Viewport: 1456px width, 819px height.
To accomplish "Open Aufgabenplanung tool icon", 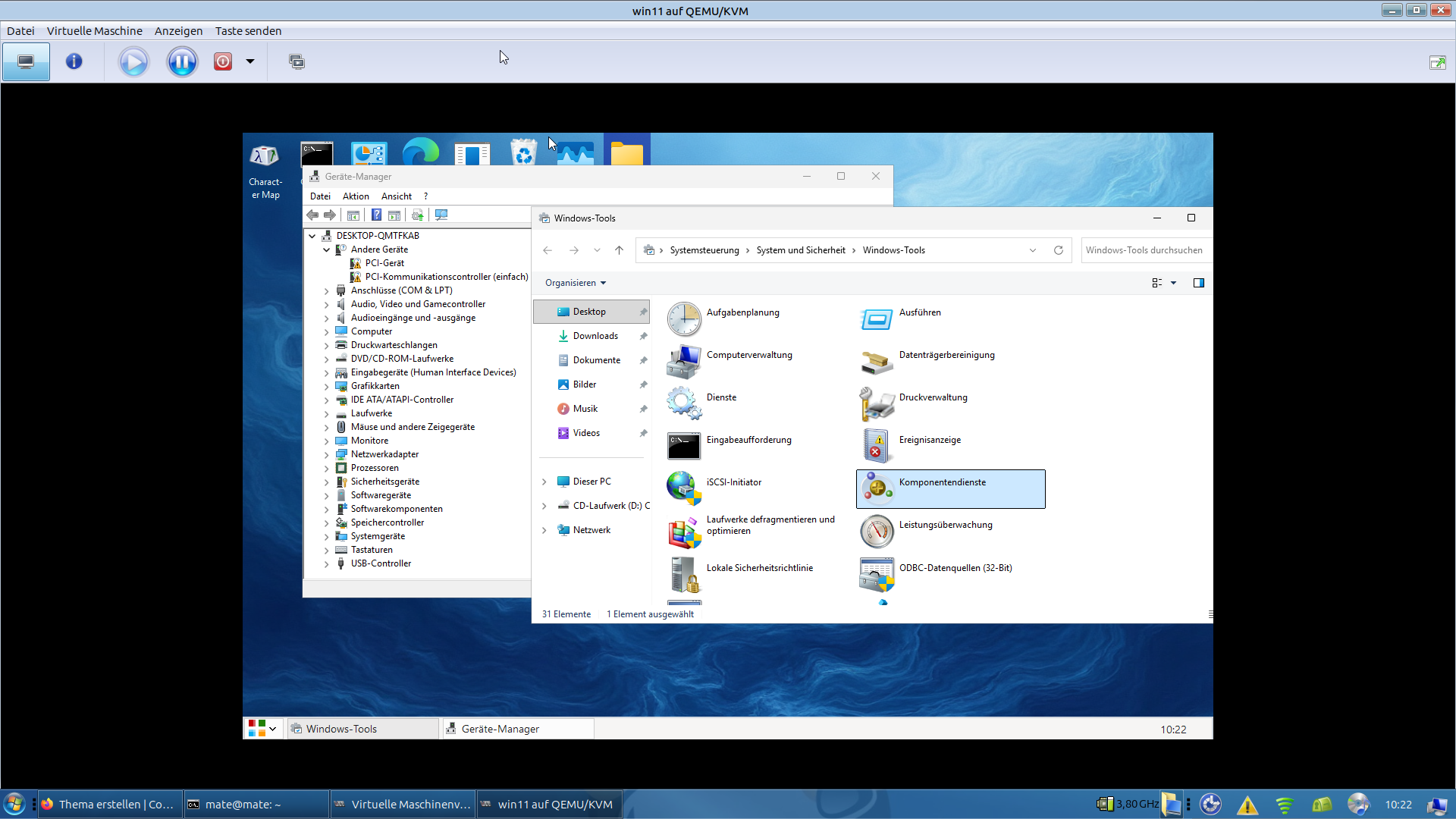I will [x=684, y=319].
